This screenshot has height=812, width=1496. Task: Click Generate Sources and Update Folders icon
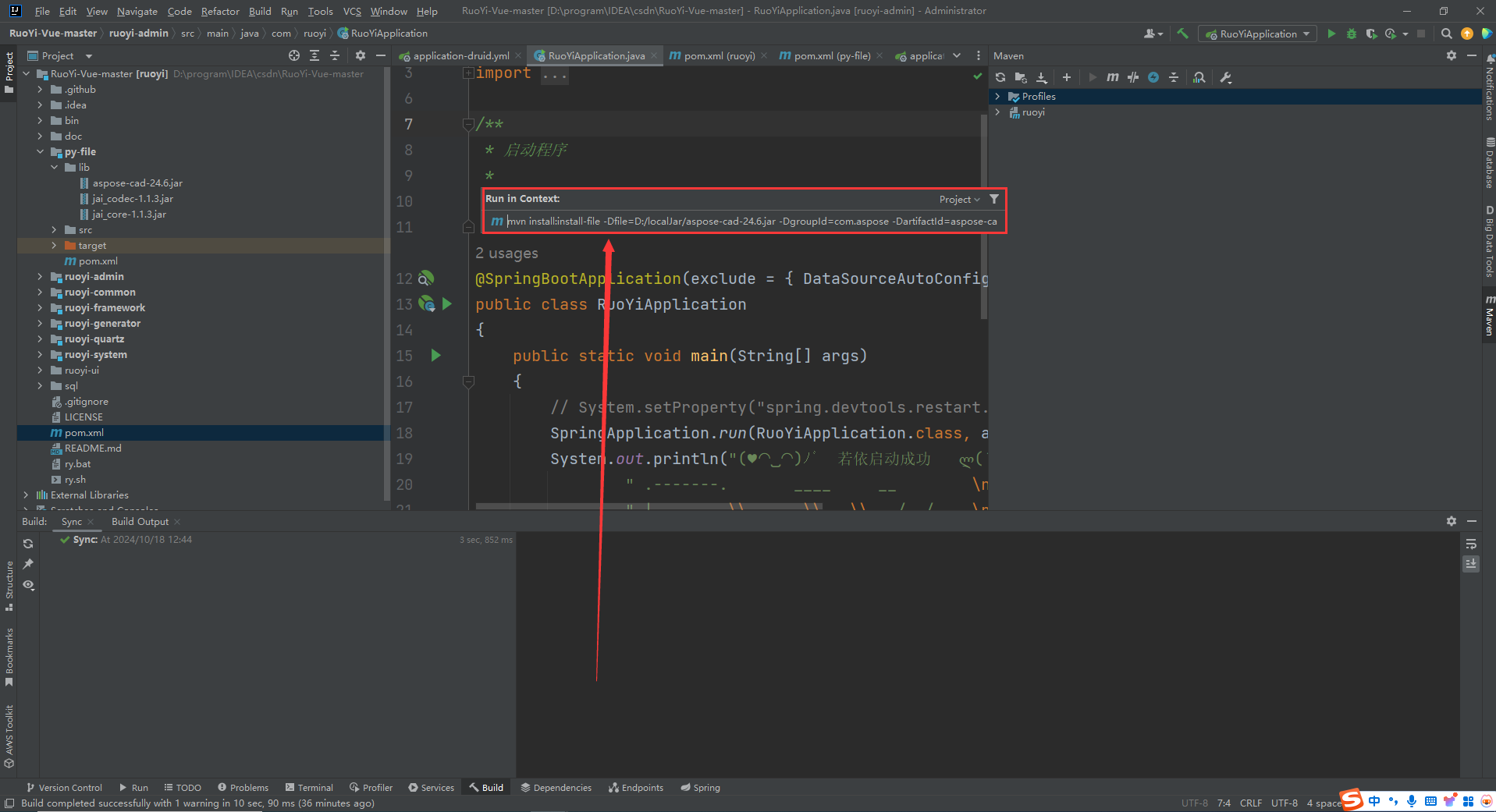coord(1021,77)
